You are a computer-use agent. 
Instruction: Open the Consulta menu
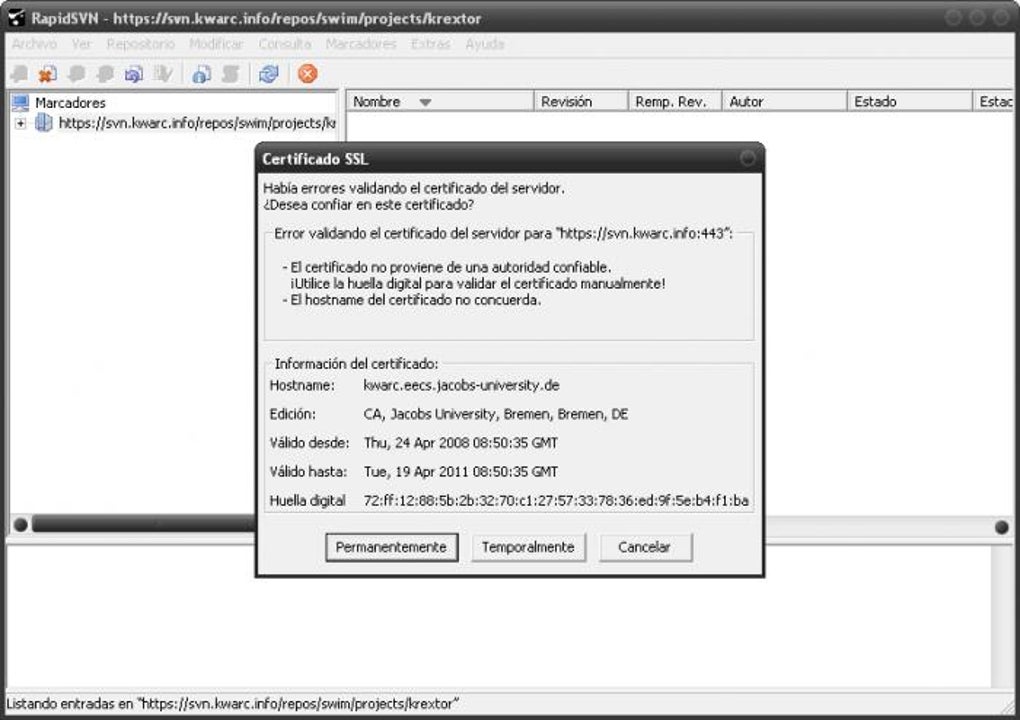click(284, 44)
